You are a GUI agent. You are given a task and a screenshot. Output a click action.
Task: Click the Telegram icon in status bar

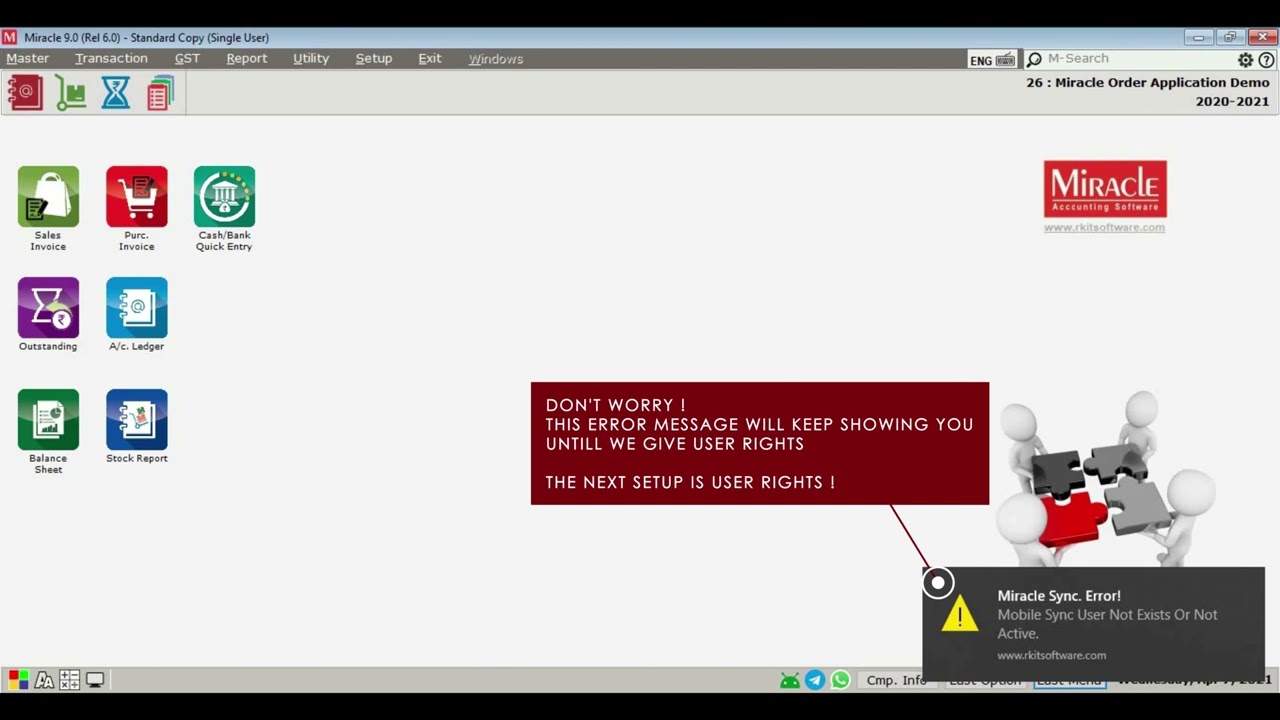pyautogui.click(x=815, y=680)
